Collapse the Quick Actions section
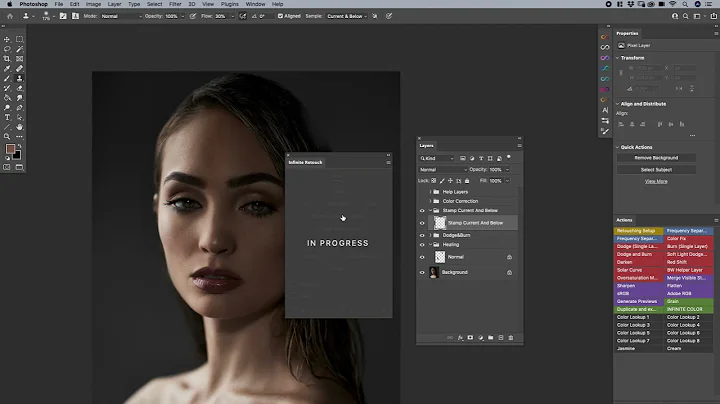This screenshot has height=404, width=720. pyautogui.click(x=618, y=147)
